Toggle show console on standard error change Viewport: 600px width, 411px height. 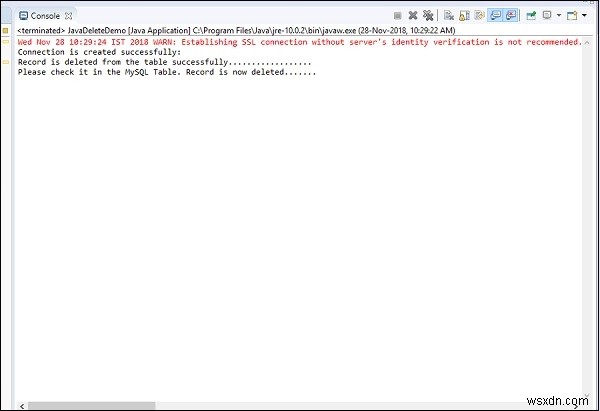511,15
